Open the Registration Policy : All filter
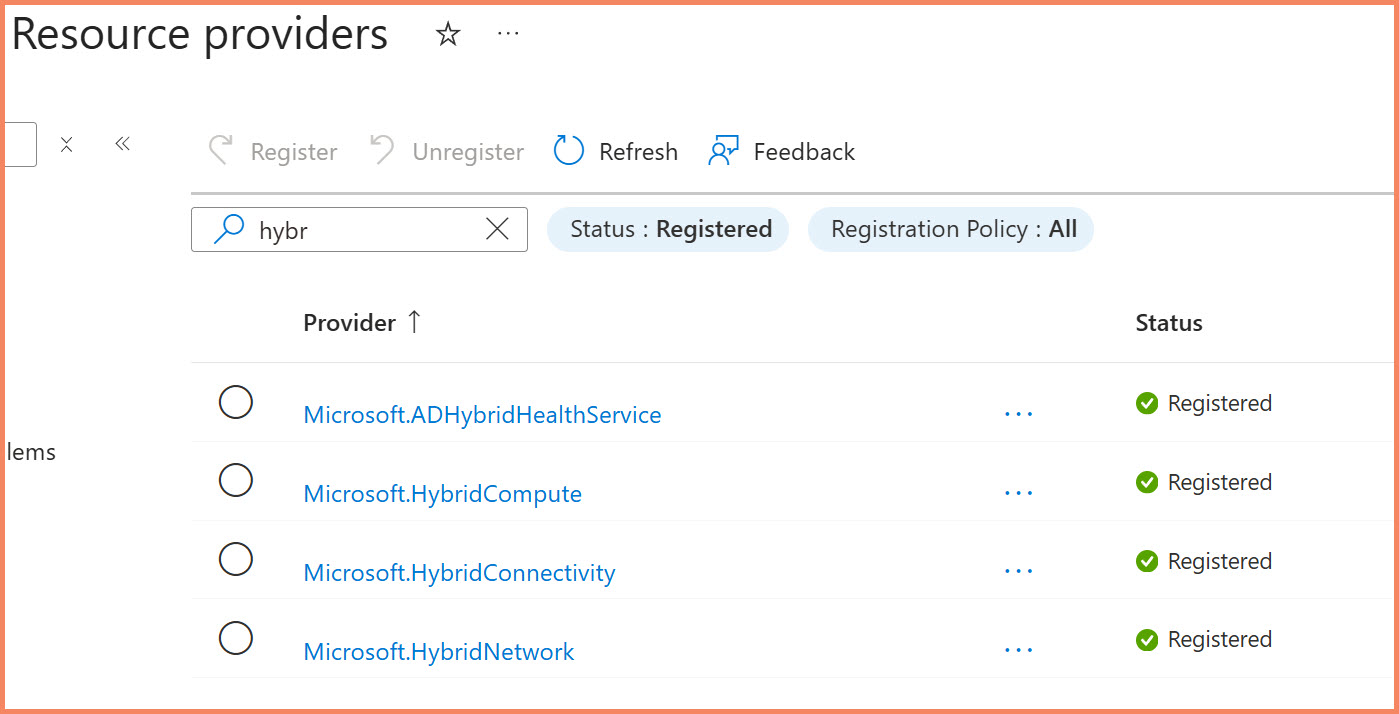The height and width of the screenshot is (714, 1399). (x=951, y=230)
